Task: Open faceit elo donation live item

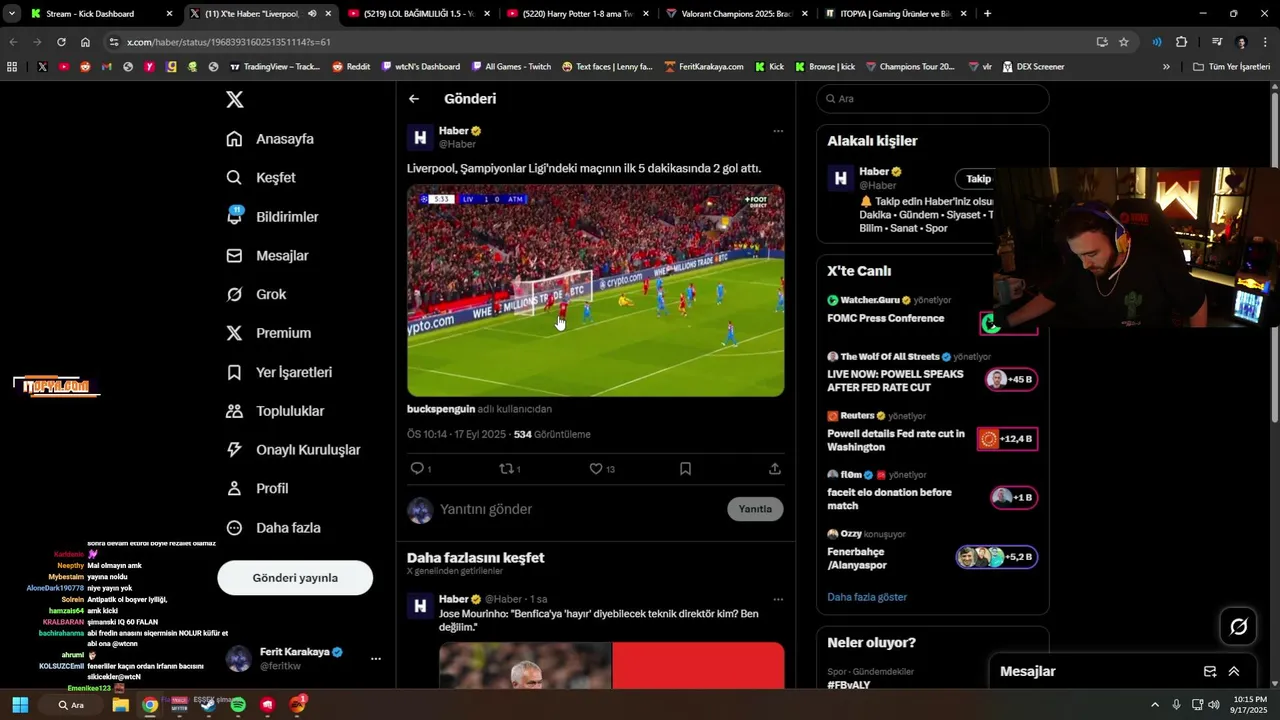Action: coord(932,492)
